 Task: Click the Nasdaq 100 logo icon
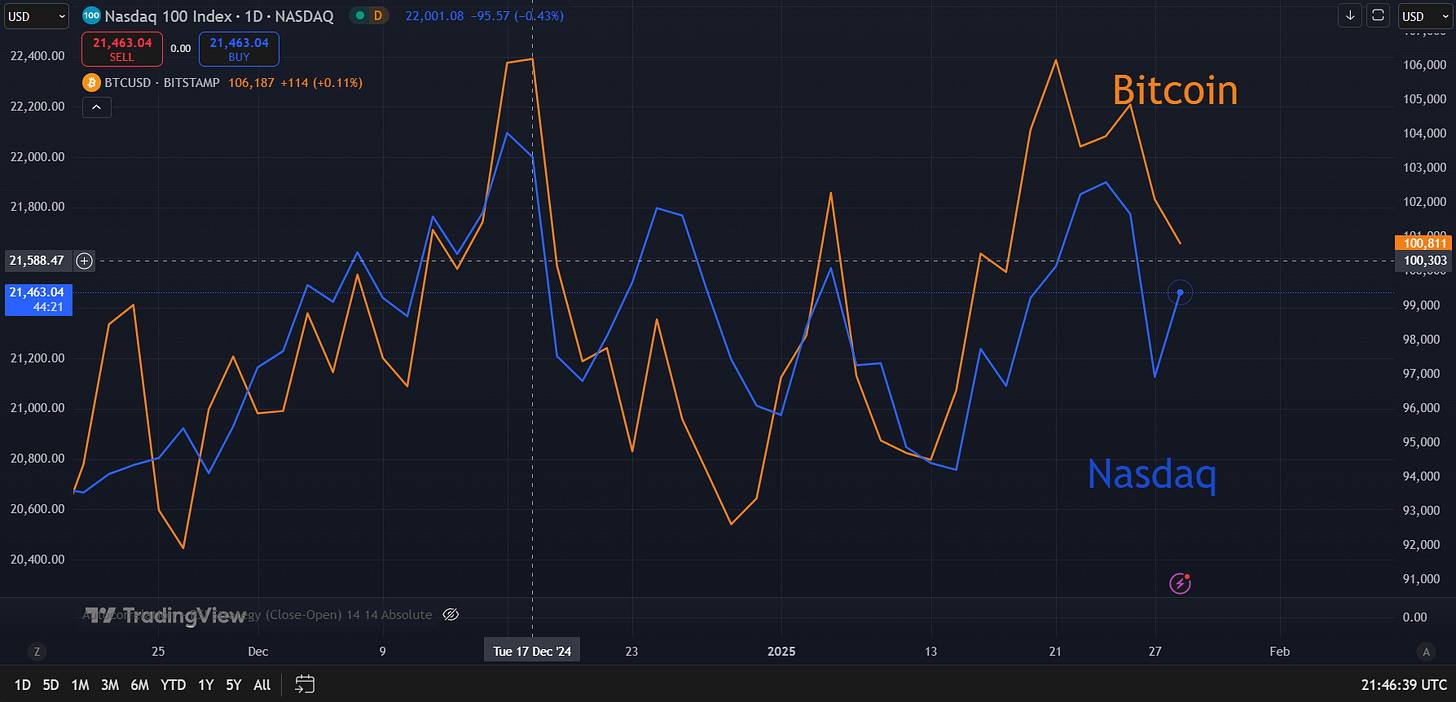91,15
